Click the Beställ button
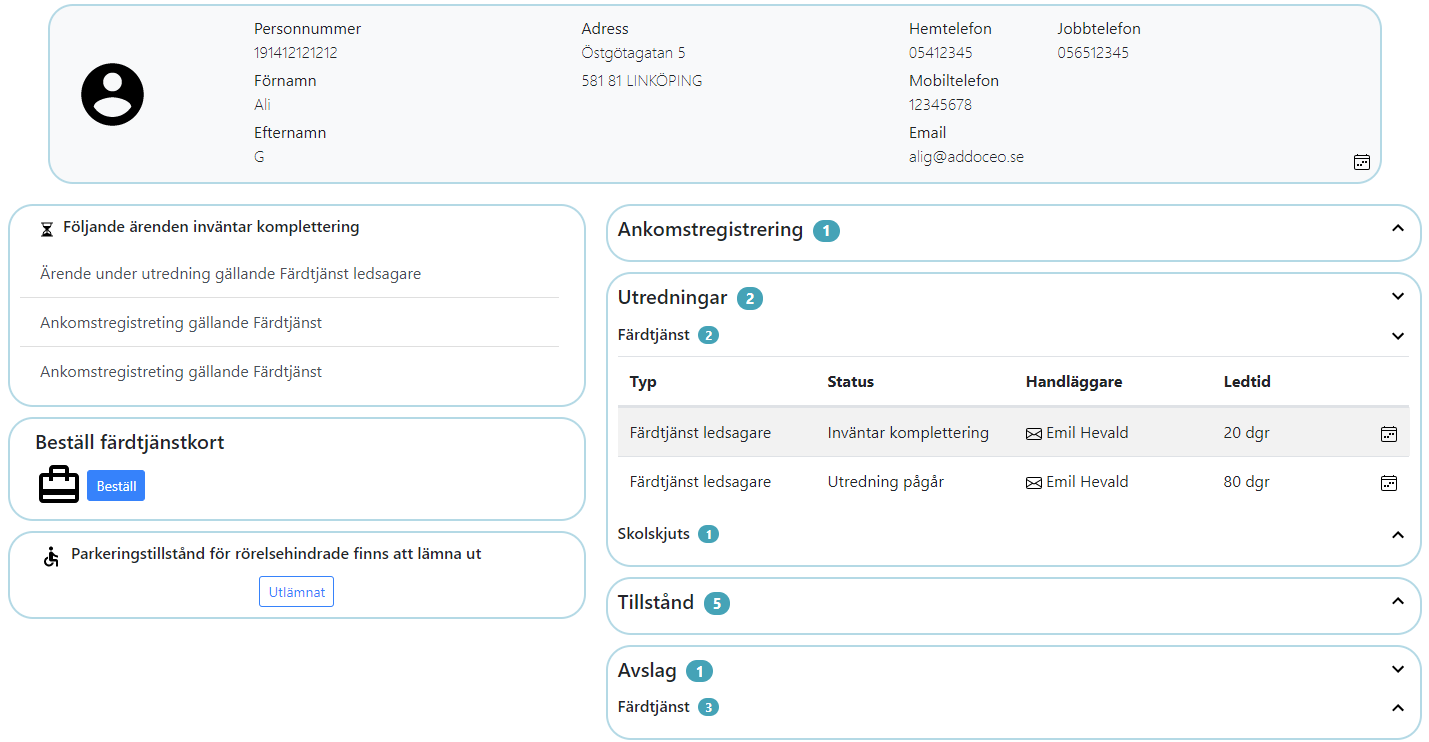 click(116, 486)
